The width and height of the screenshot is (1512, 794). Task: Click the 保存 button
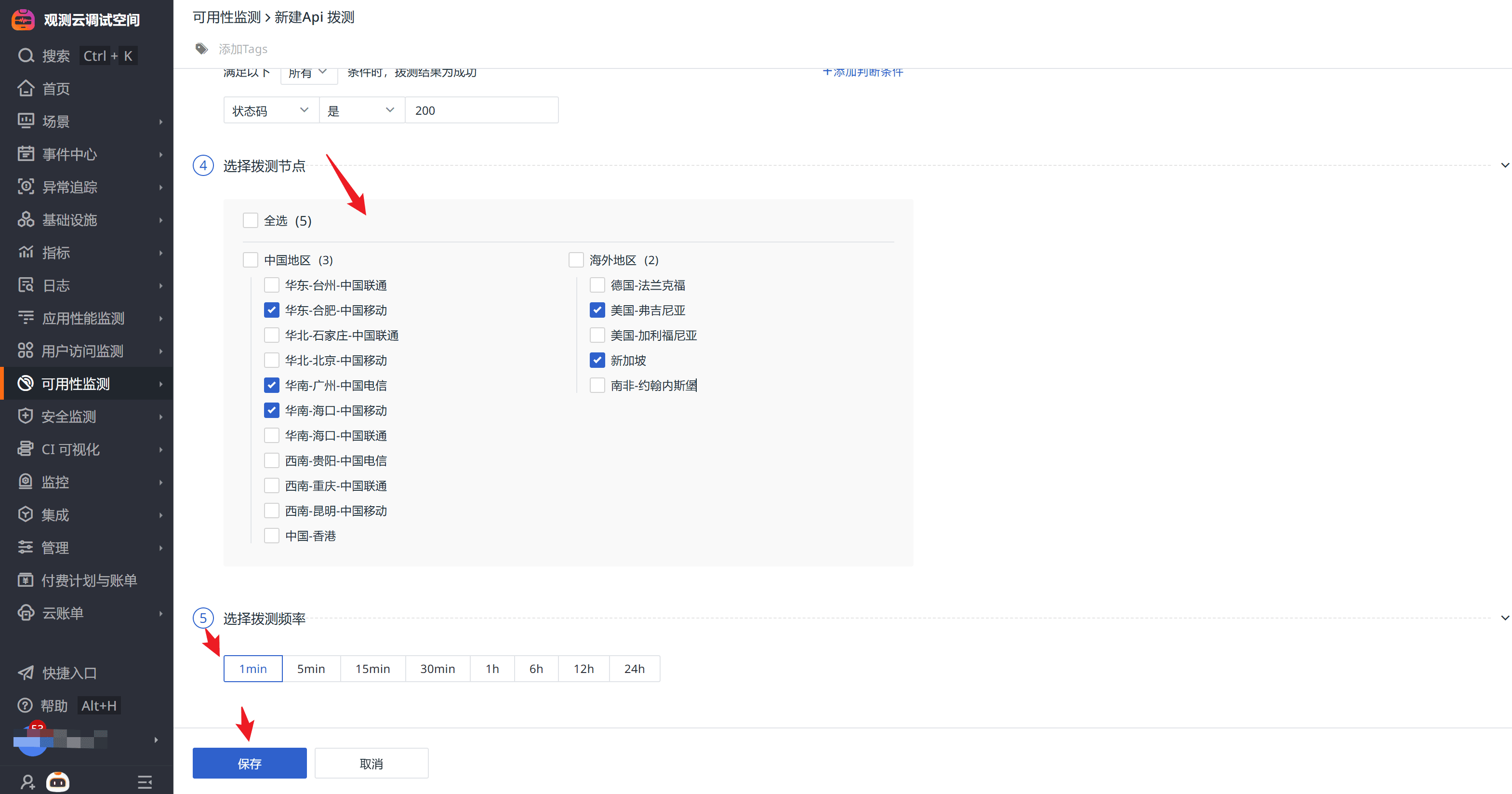(x=250, y=763)
